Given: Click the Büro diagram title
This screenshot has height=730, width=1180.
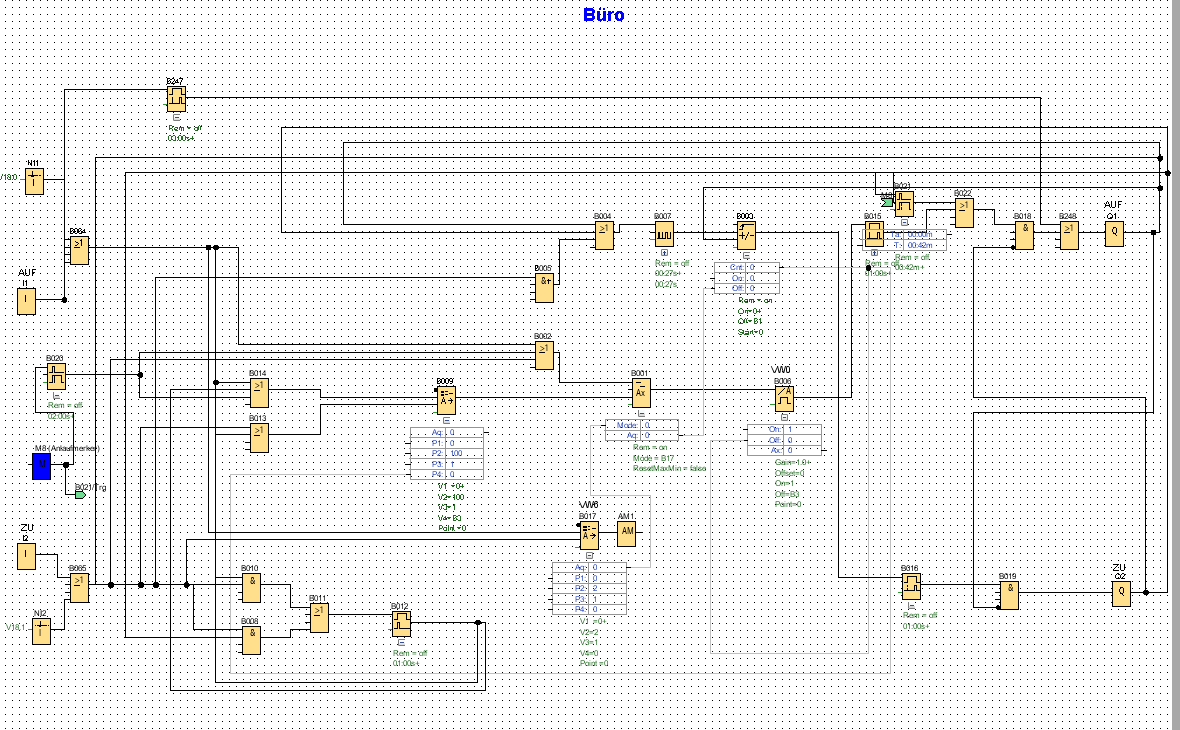Looking at the screenshot, I should pos(603,15).
